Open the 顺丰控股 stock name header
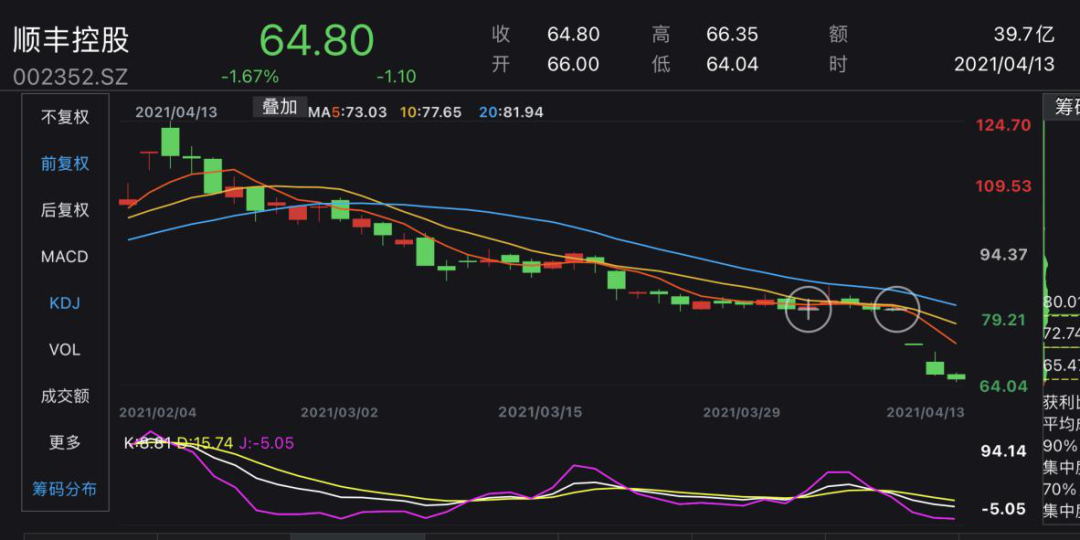The image size is (1080, 540). pyautogui.click(x=71, y=40)
